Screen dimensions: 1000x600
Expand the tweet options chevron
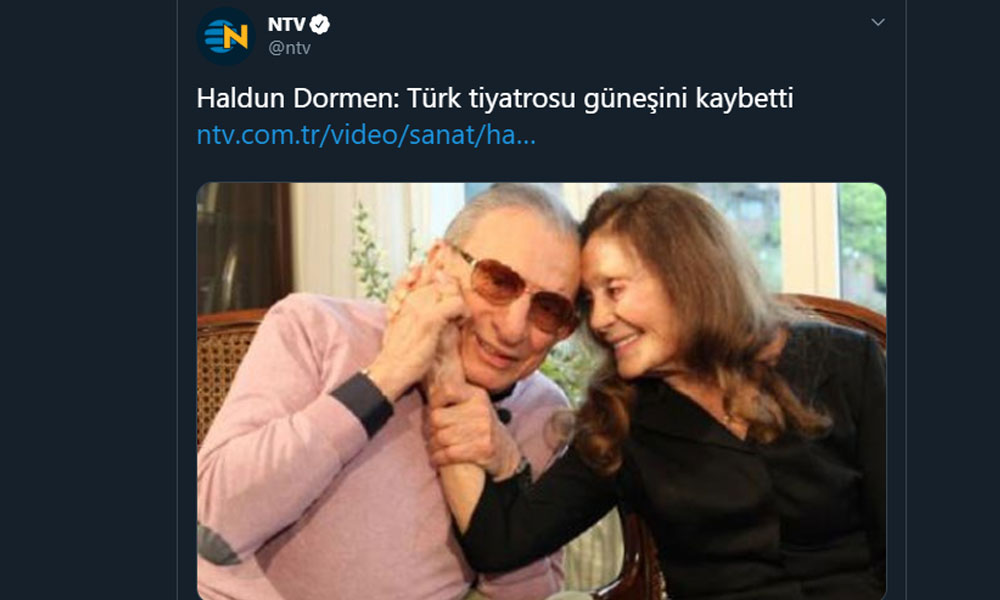pyautogui.click(x=878, y=22)
